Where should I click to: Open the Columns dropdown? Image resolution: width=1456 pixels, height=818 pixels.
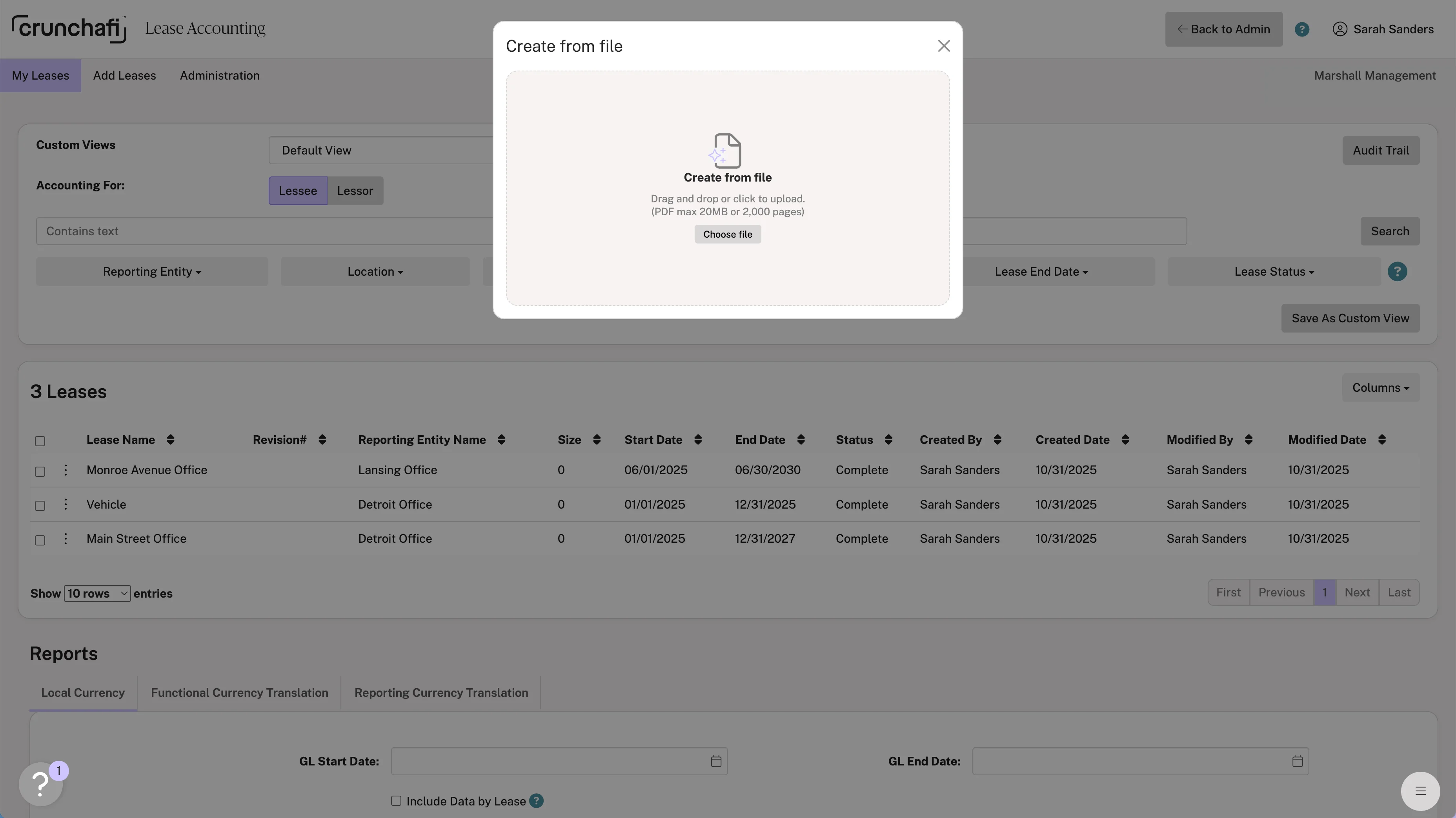click(x=1380, y=387)
